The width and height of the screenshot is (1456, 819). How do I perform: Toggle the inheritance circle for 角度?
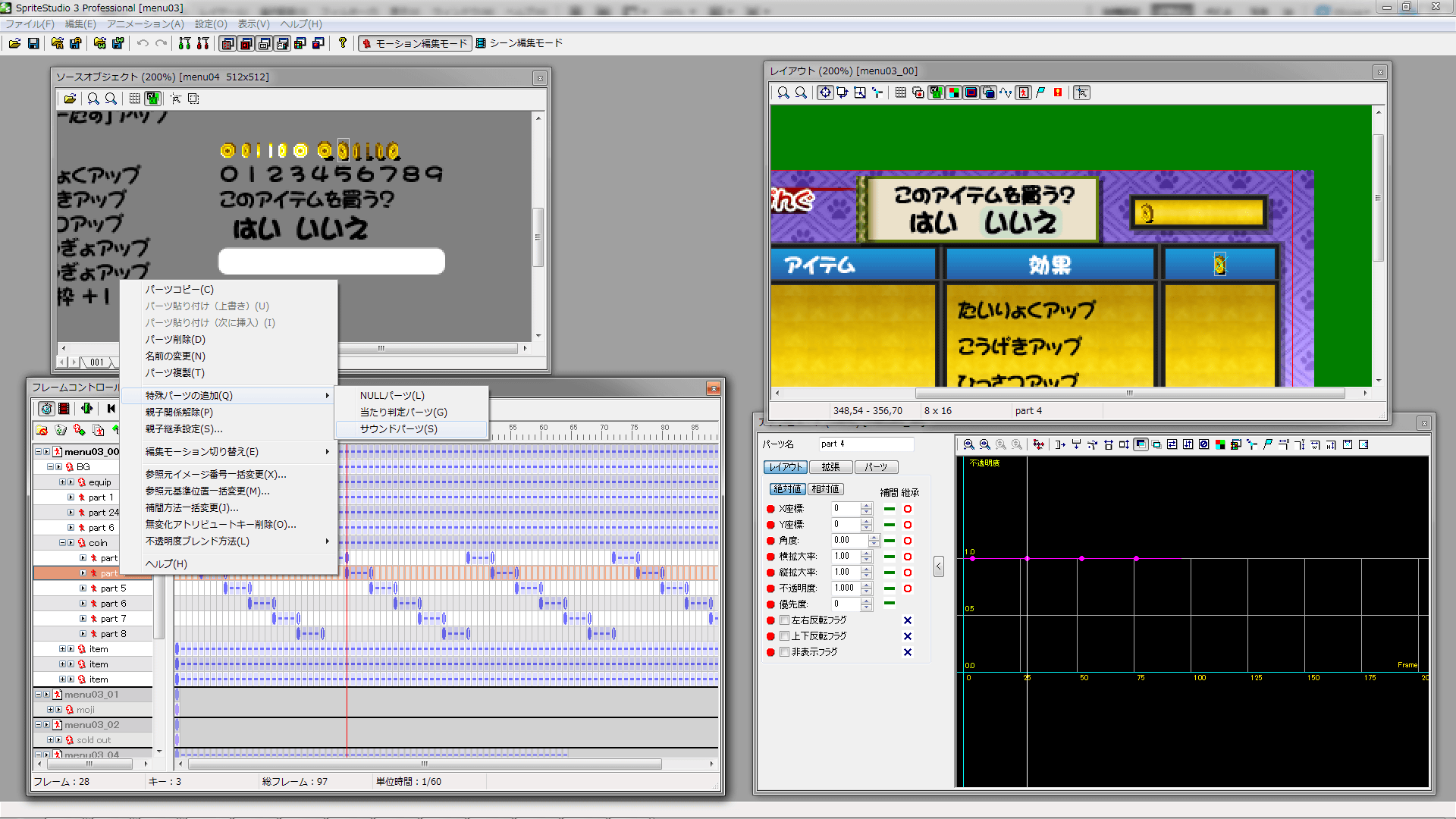(908, 541)
